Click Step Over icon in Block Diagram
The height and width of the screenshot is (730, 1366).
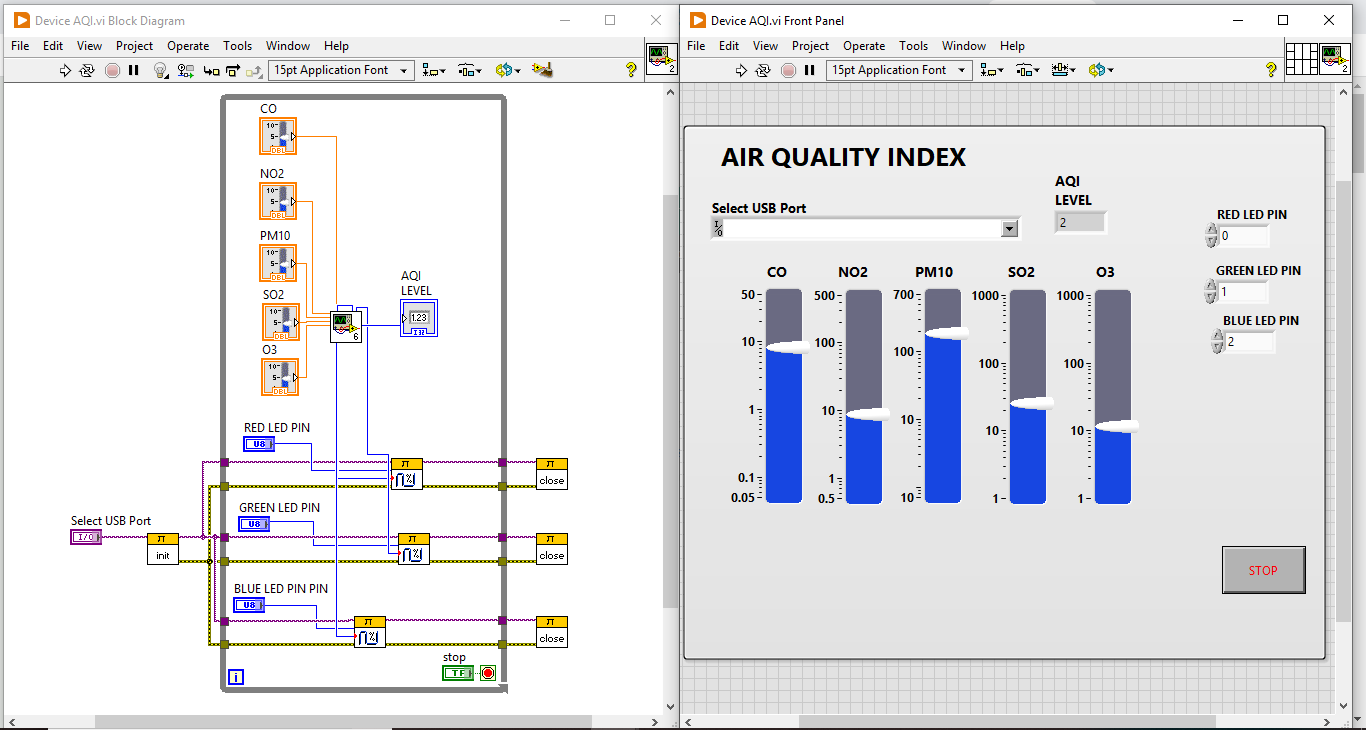tap(233, 70)
